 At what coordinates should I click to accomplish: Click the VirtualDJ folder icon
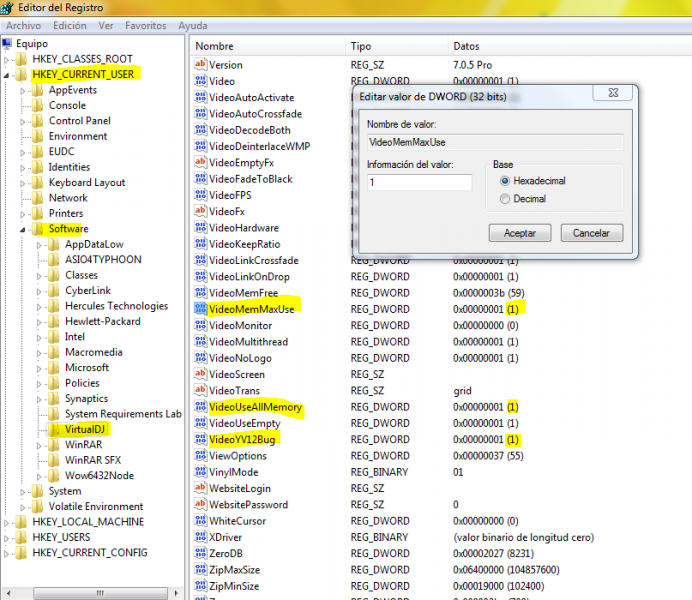point(55,429)
